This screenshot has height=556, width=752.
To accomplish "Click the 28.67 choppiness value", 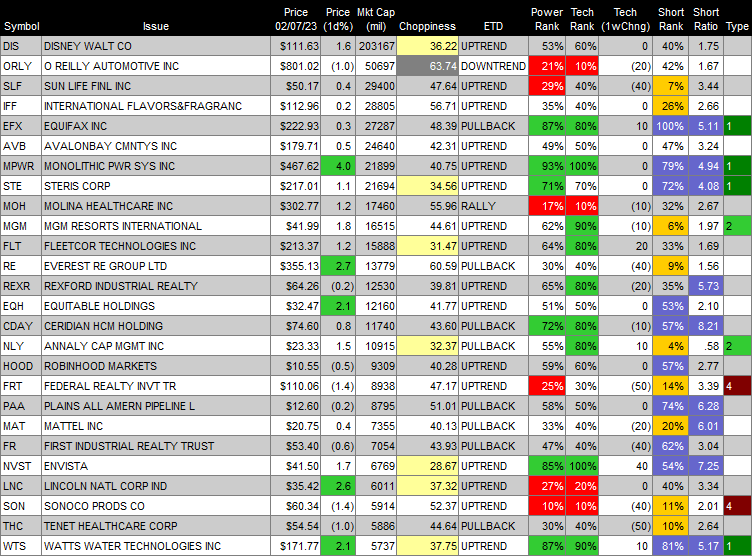I will pos(427,466).
